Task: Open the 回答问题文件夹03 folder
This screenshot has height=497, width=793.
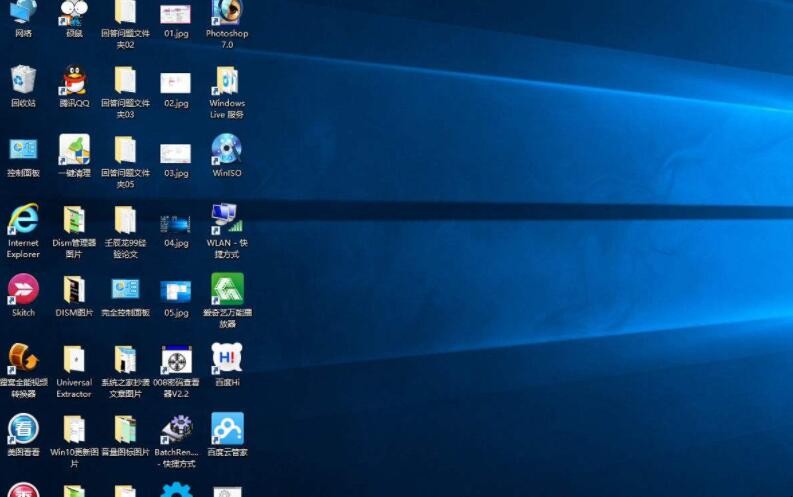Action: coord(125,80)
